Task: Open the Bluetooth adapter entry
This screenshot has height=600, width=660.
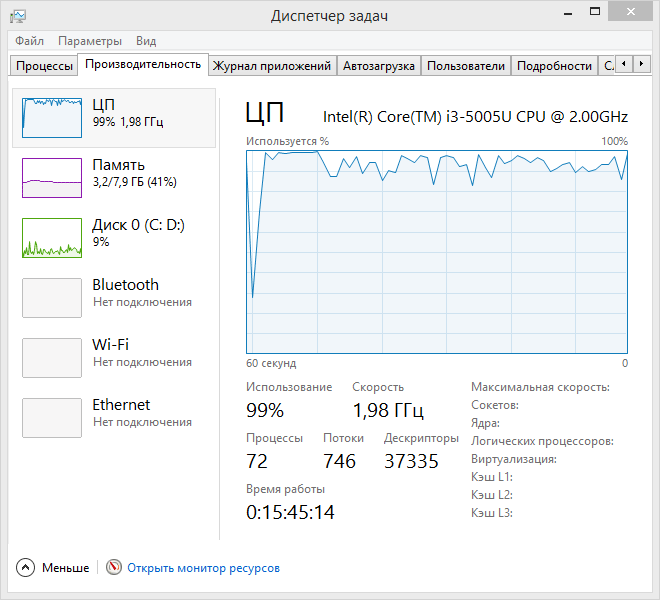Action: pyautogui.click(x=116, y=292)
